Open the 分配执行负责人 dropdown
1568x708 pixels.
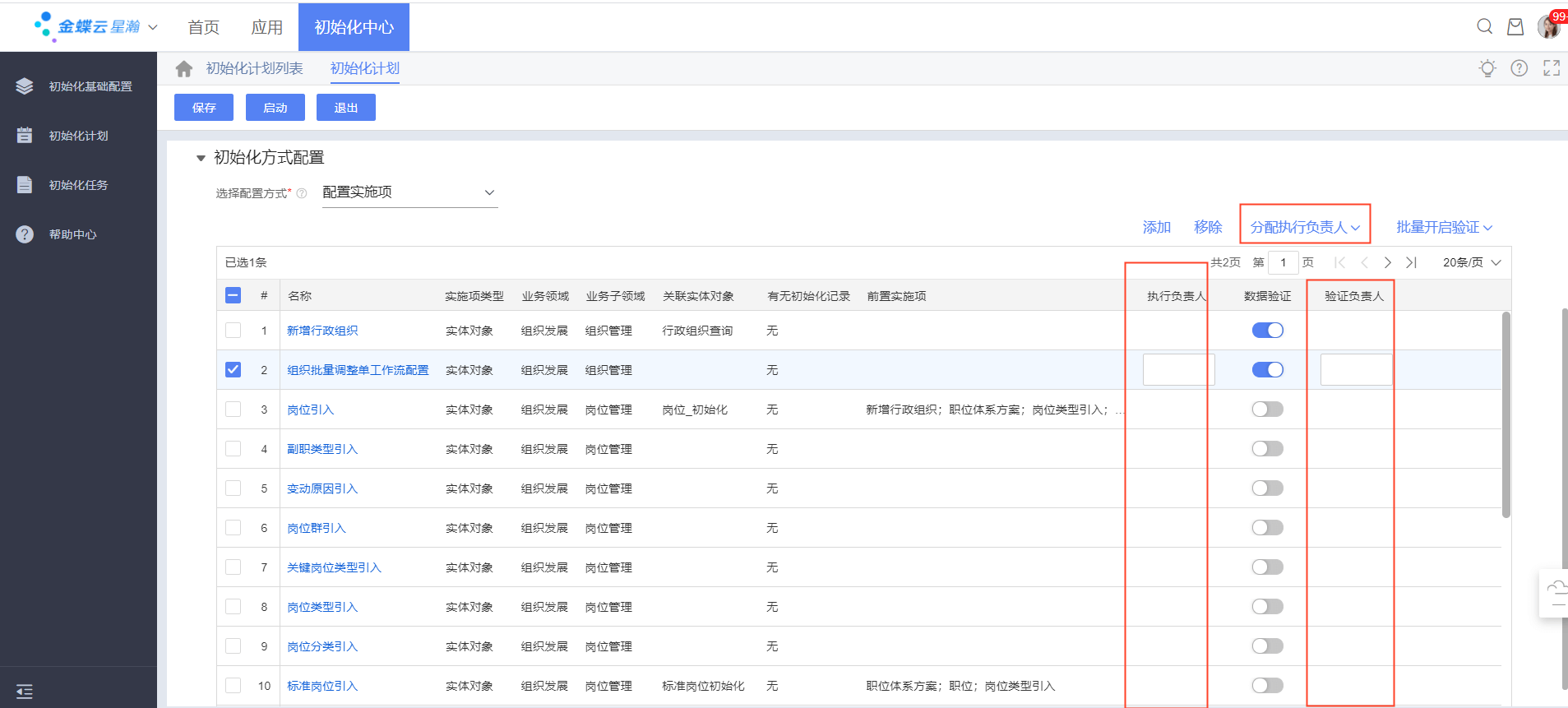point(1305,227)
